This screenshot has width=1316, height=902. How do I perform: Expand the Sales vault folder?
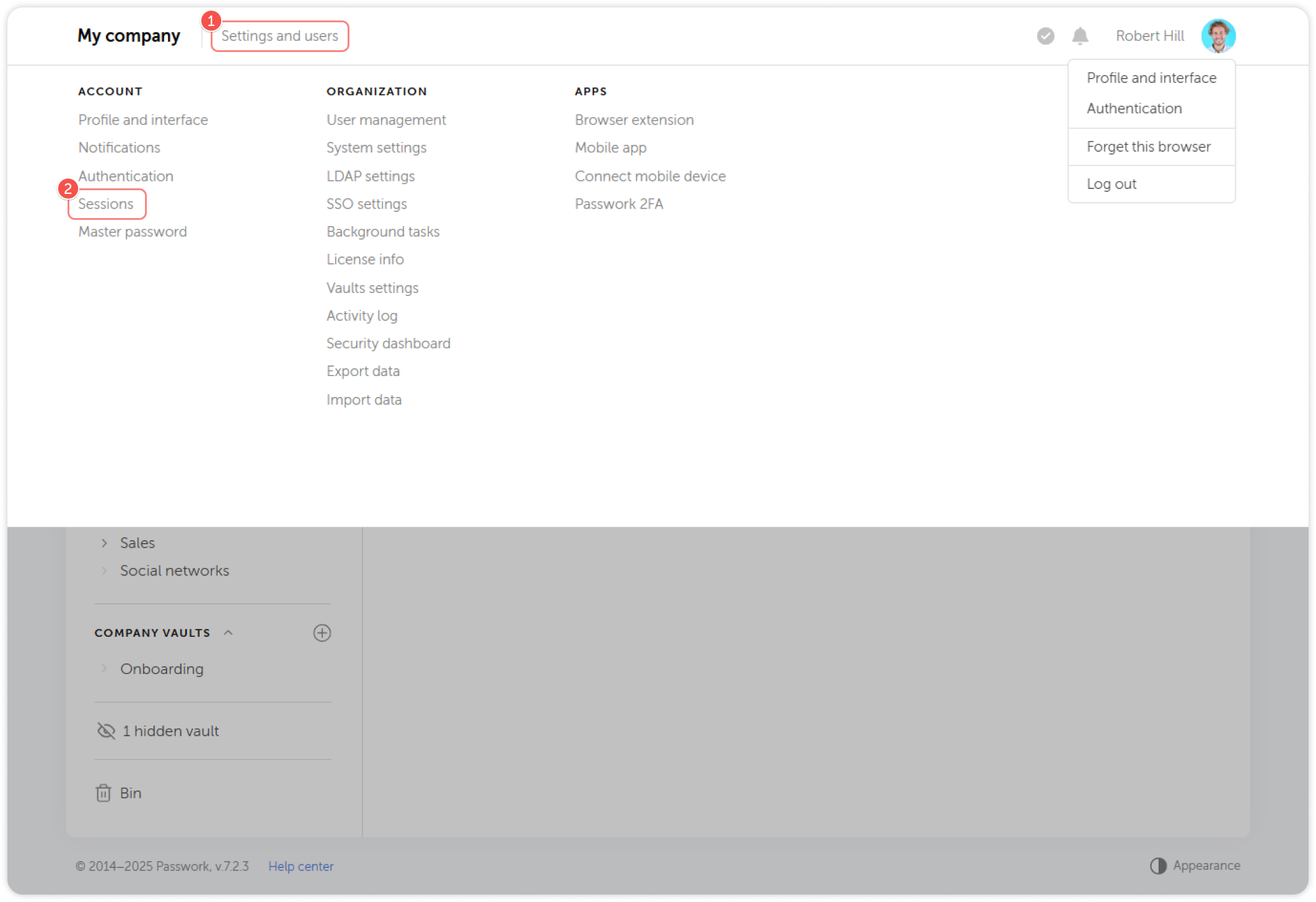coord(104,543)
